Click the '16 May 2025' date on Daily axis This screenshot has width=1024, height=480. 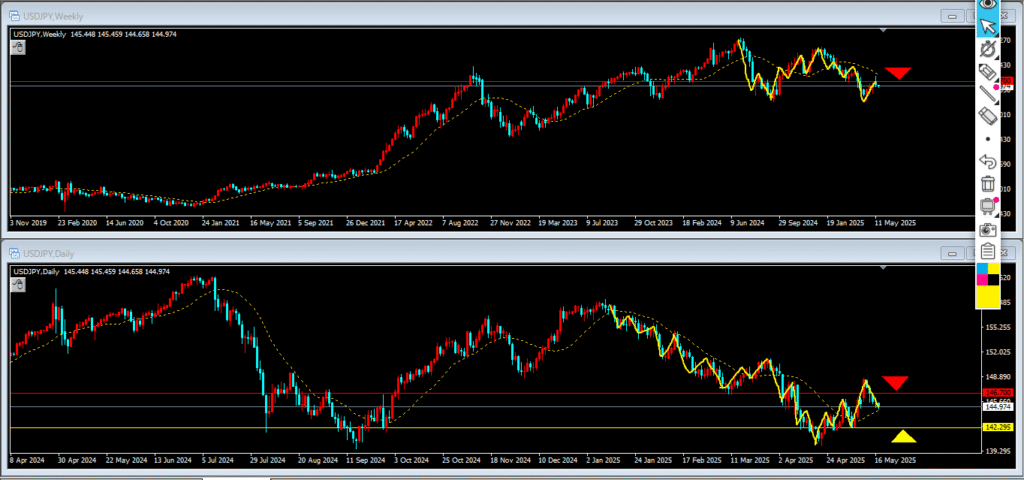pyautogui.click(x=897, y=460)
